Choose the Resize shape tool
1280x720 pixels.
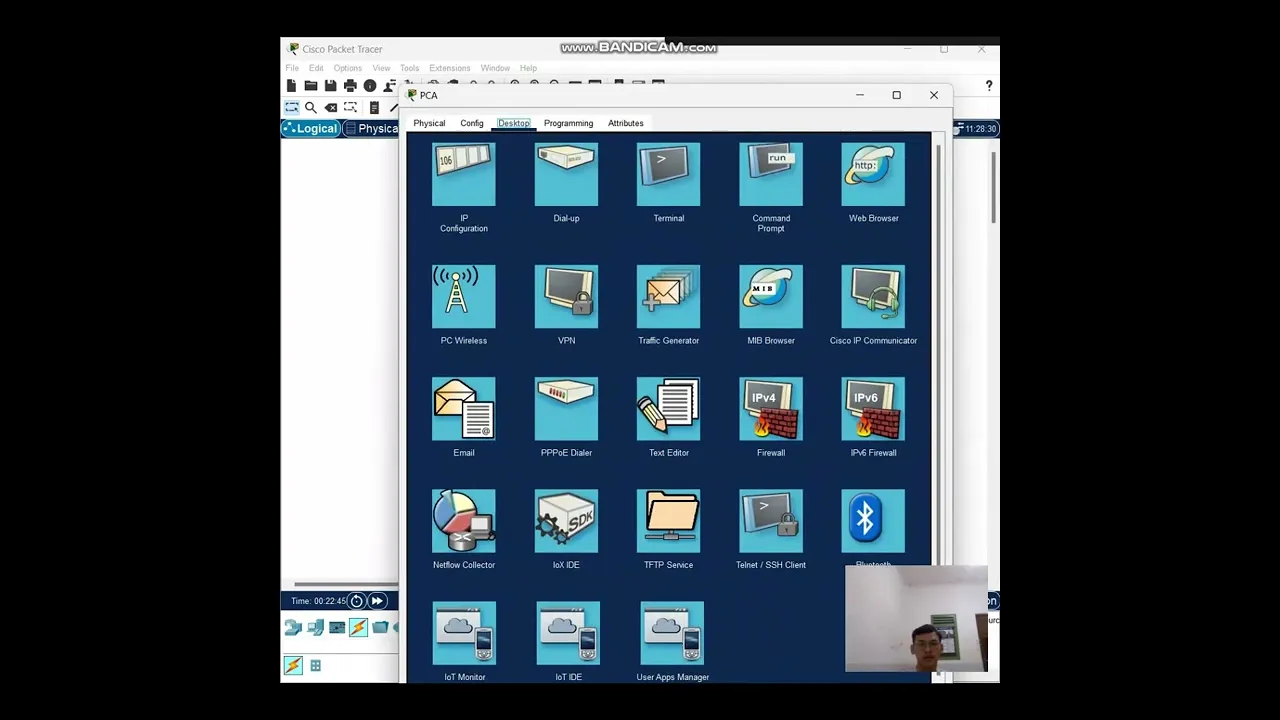tap(350, 107)
